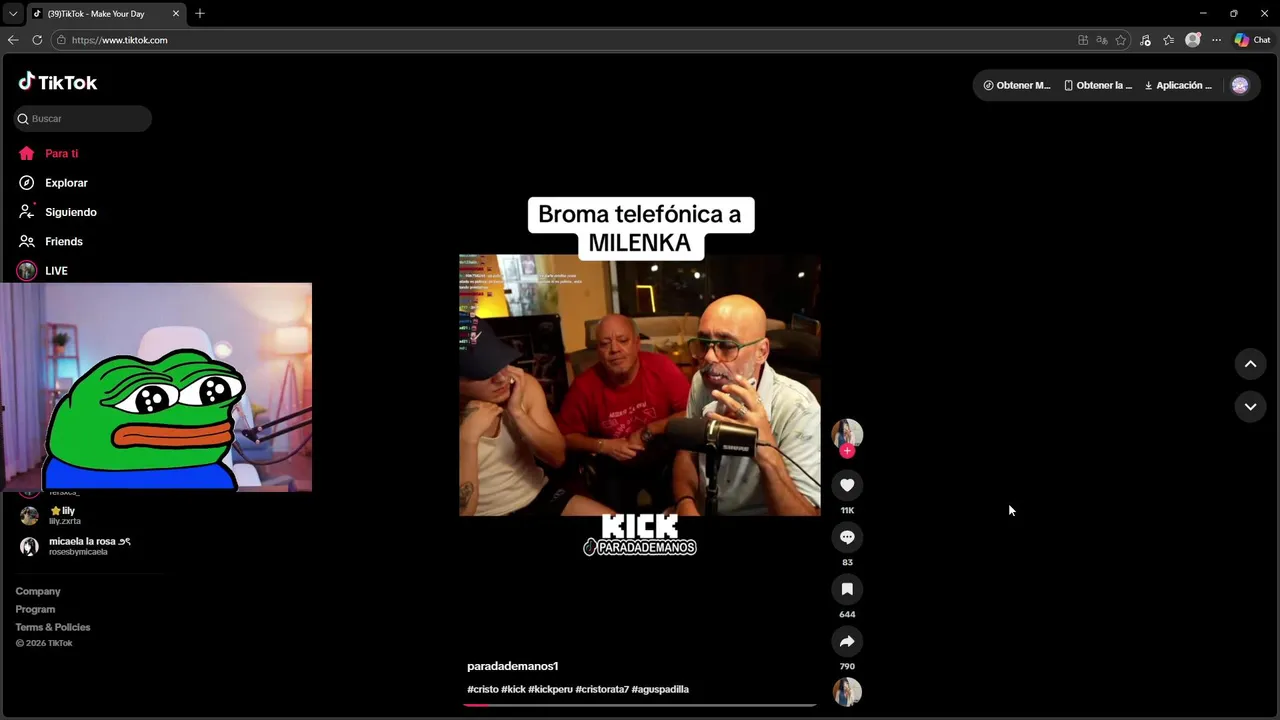Select the TikTok - Make Your Day tab
The image size is (1280, 720).
pos(105,13)
